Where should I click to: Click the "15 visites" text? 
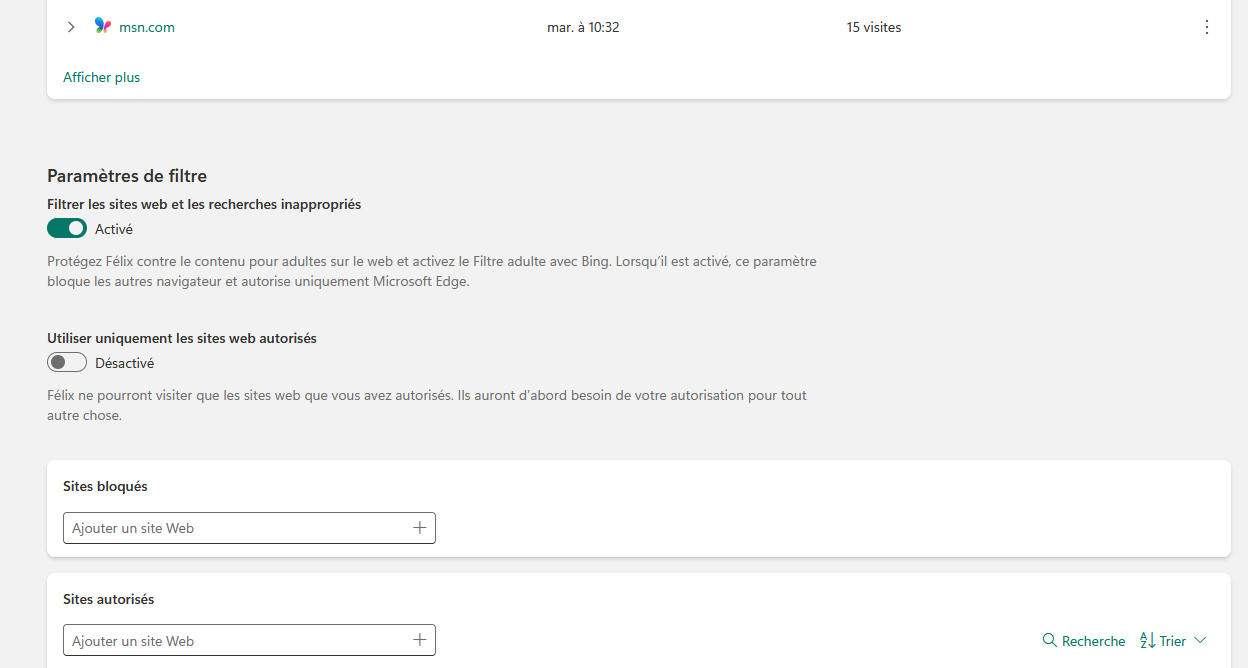pyautogui.click(x=874, y=27)
